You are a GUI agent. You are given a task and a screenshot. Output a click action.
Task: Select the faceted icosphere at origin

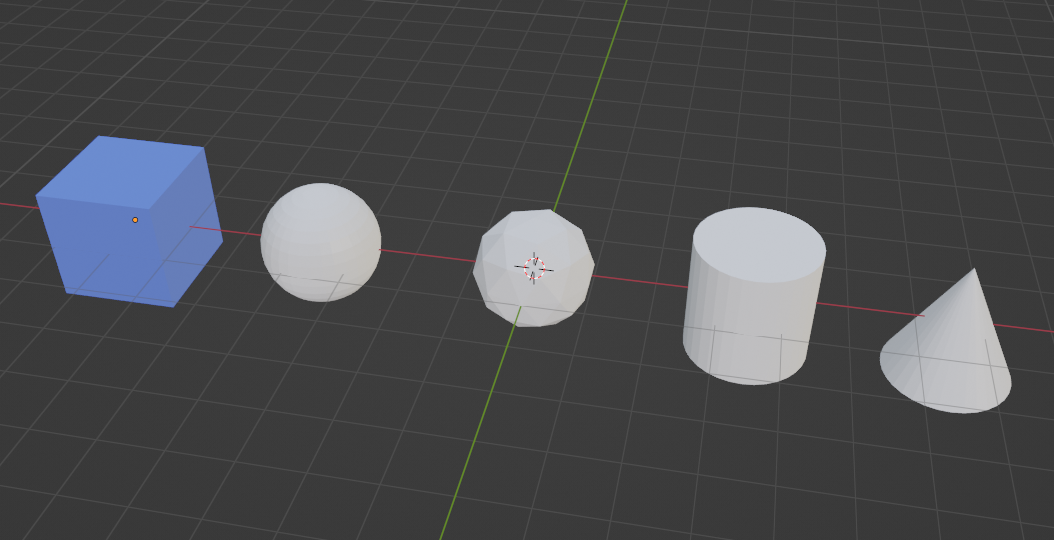coord(533,268)
